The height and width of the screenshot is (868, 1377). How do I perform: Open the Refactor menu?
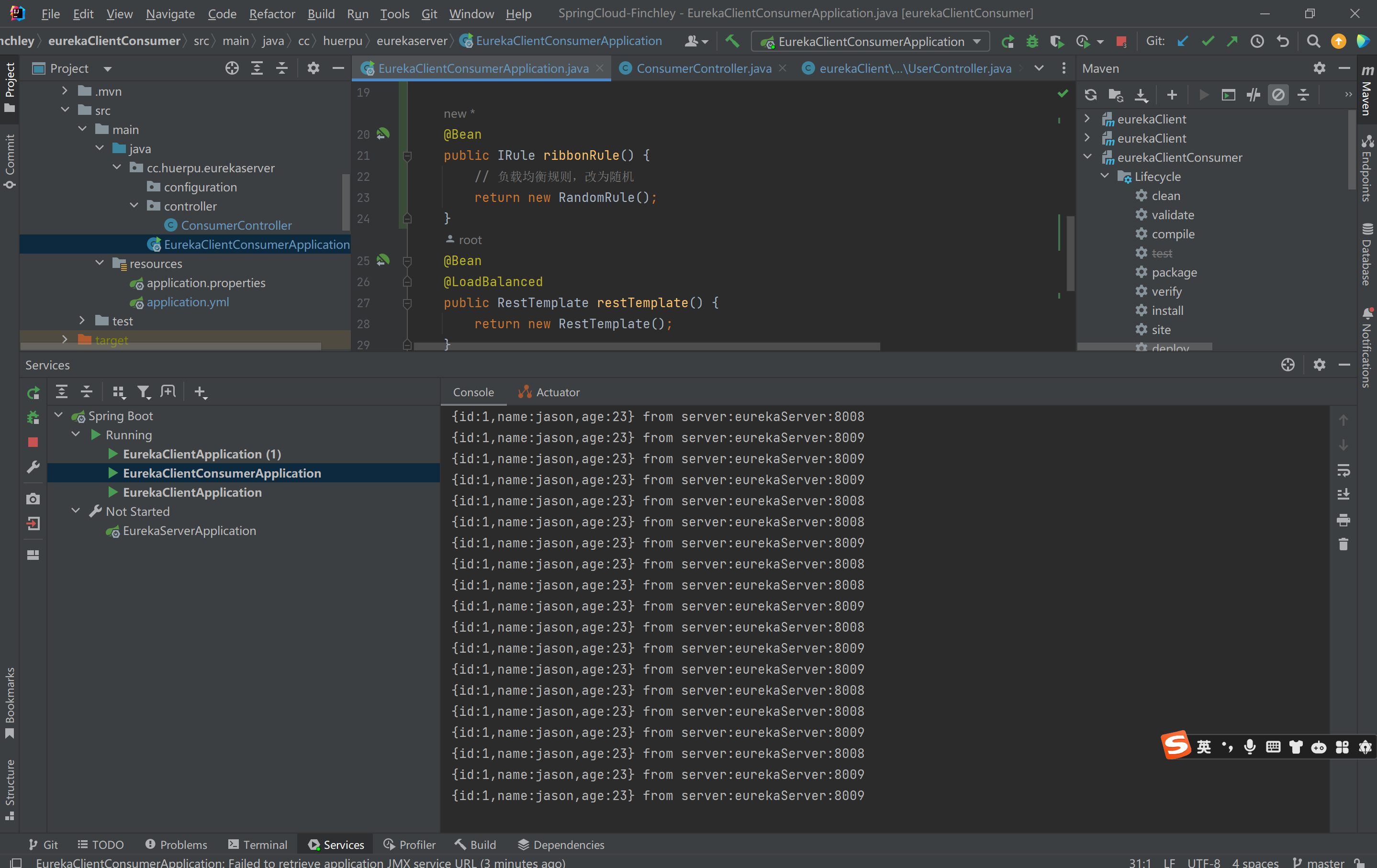pyautogui.click(x=272, y=14)
